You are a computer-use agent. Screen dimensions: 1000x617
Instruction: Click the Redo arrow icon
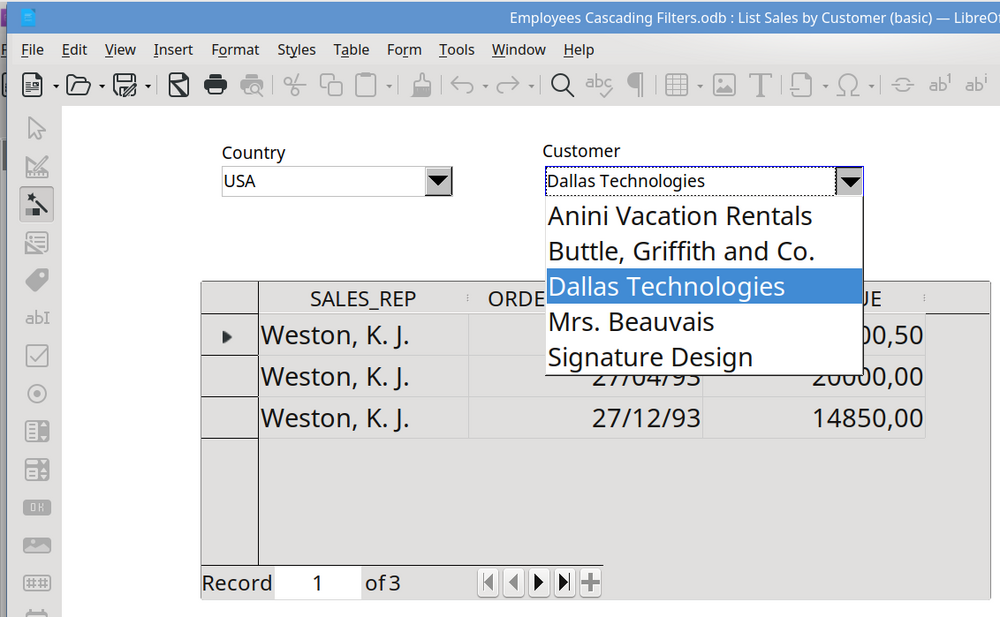tap(508, 85)
